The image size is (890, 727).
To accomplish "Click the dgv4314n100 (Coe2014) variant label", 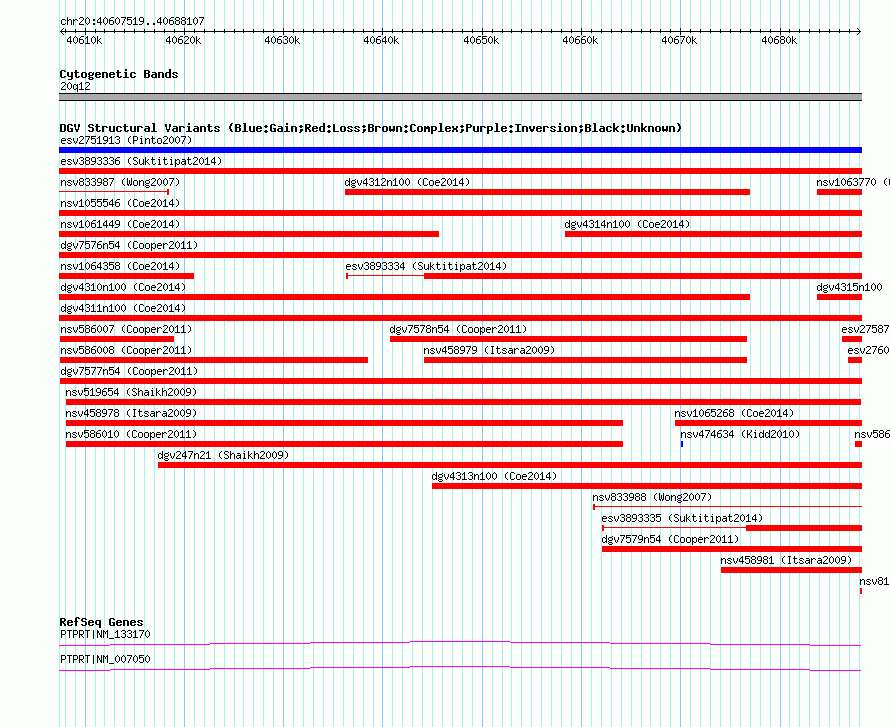I will coord(627,224).
